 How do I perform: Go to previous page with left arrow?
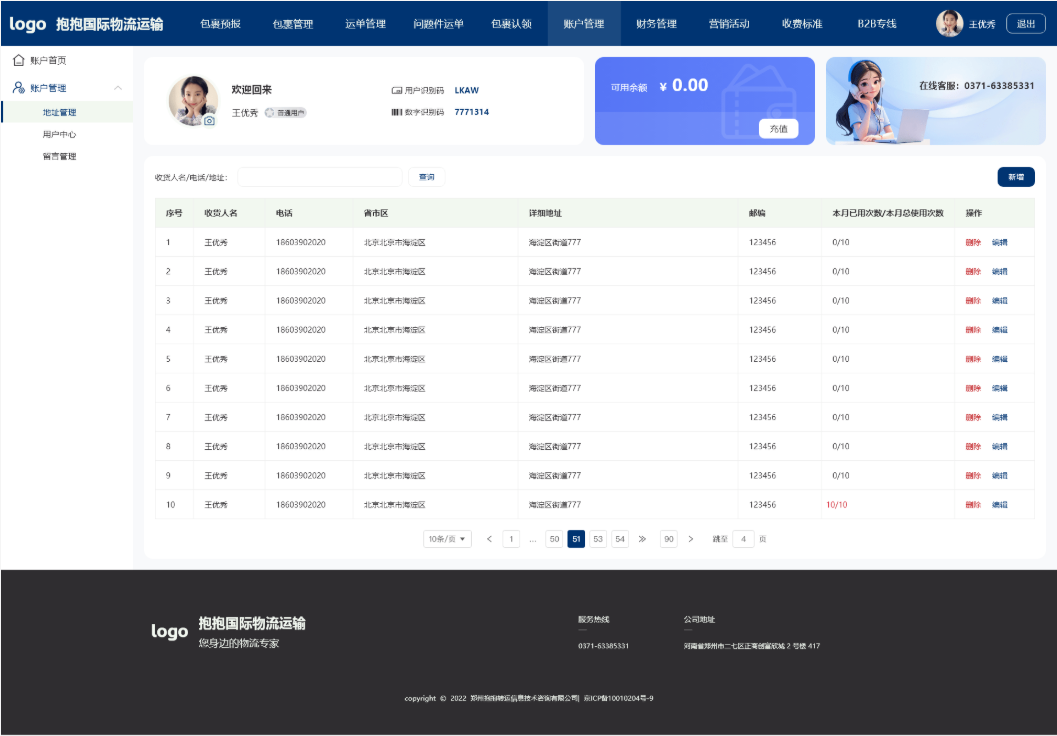[489, 539]
